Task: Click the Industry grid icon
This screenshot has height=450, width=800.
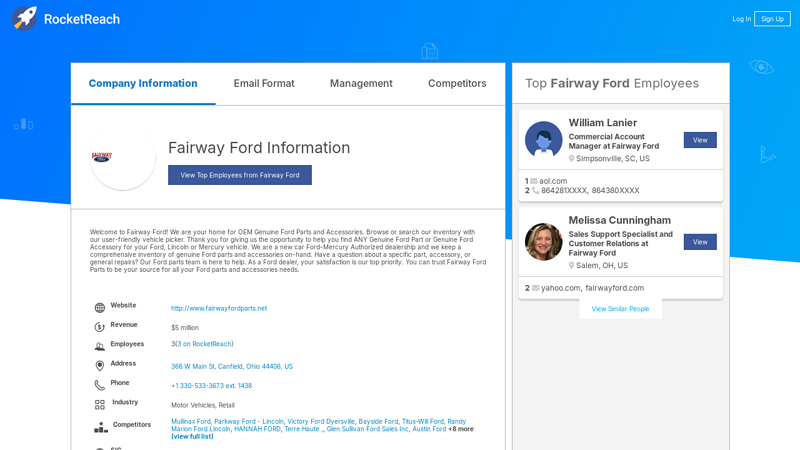Action: coord(99,405)
